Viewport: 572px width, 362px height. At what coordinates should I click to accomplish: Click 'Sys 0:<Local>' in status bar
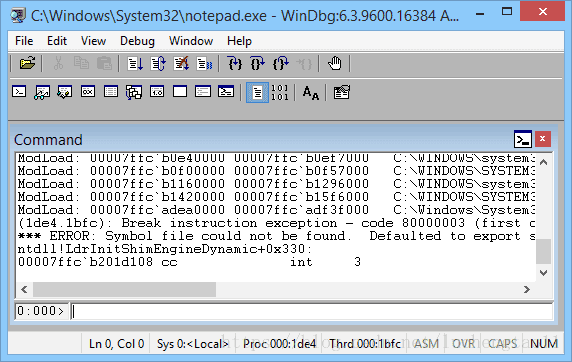[193, 344]
